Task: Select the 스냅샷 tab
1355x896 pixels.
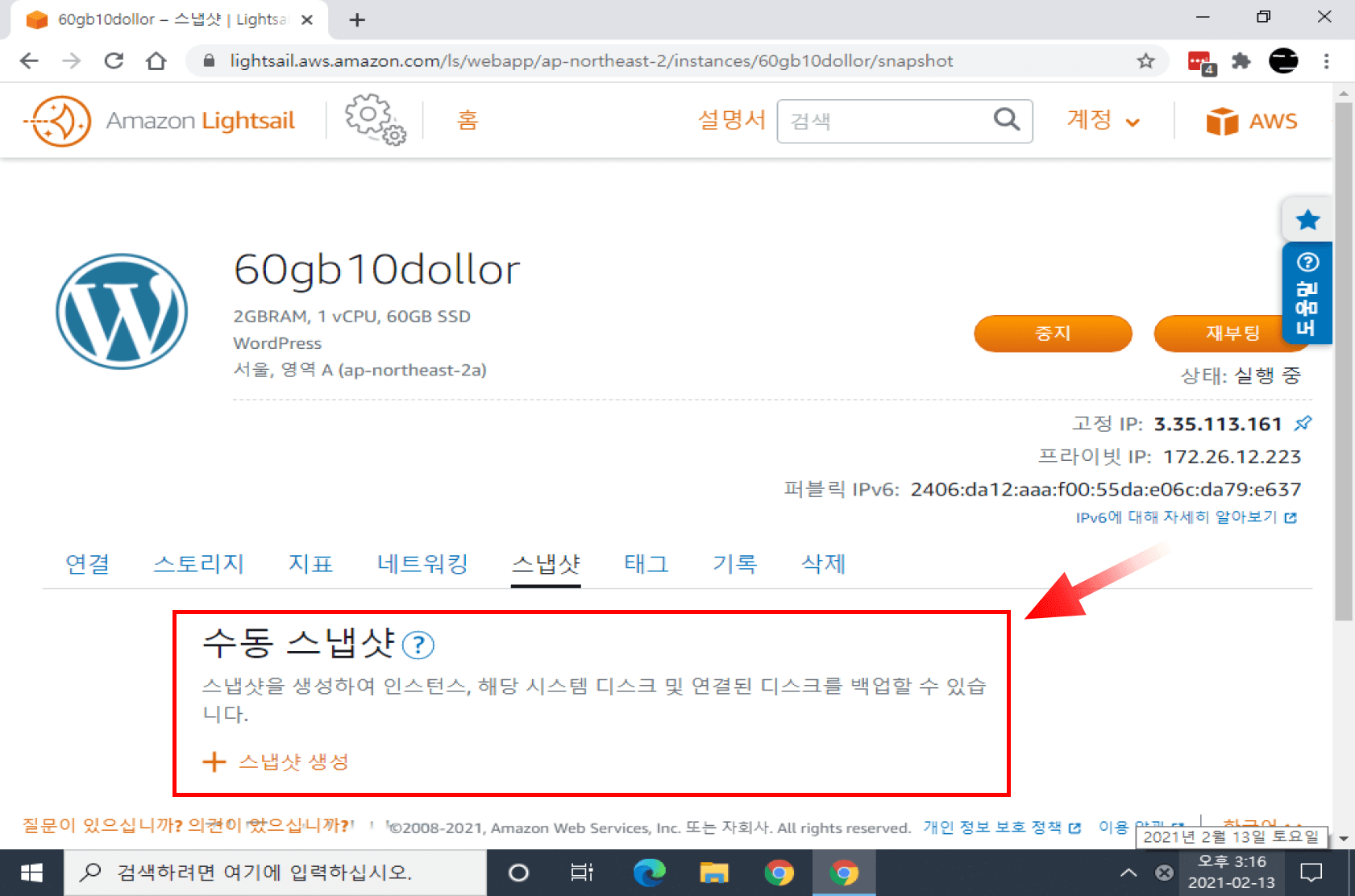Action: [546, 564]
